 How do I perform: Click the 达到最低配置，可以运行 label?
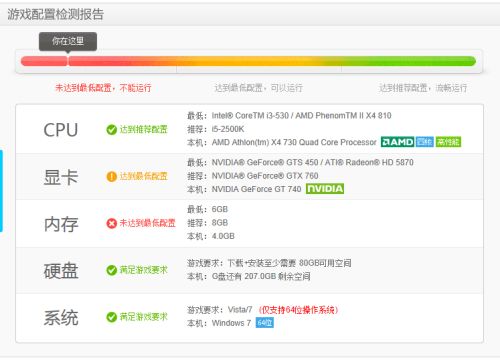pos(258,88)
